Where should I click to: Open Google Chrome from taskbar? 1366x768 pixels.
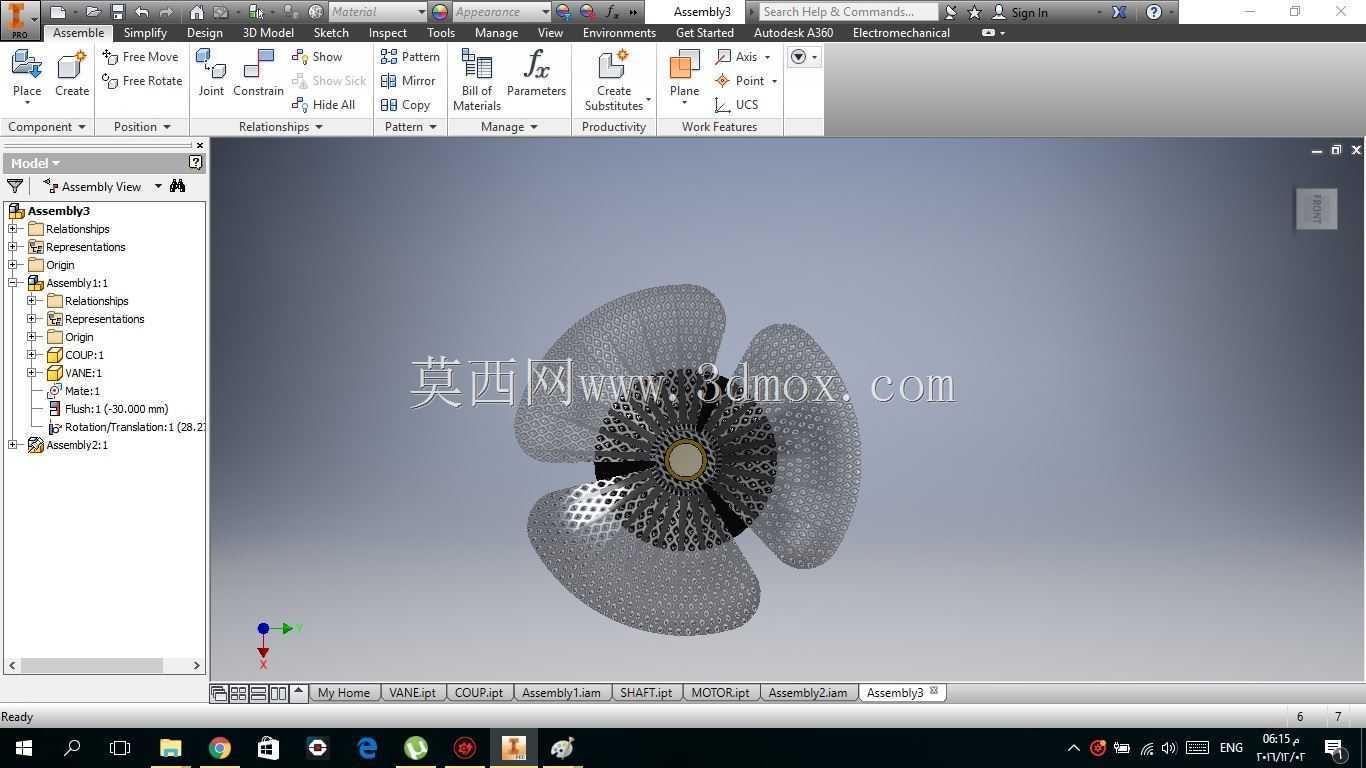coord(219,748)
